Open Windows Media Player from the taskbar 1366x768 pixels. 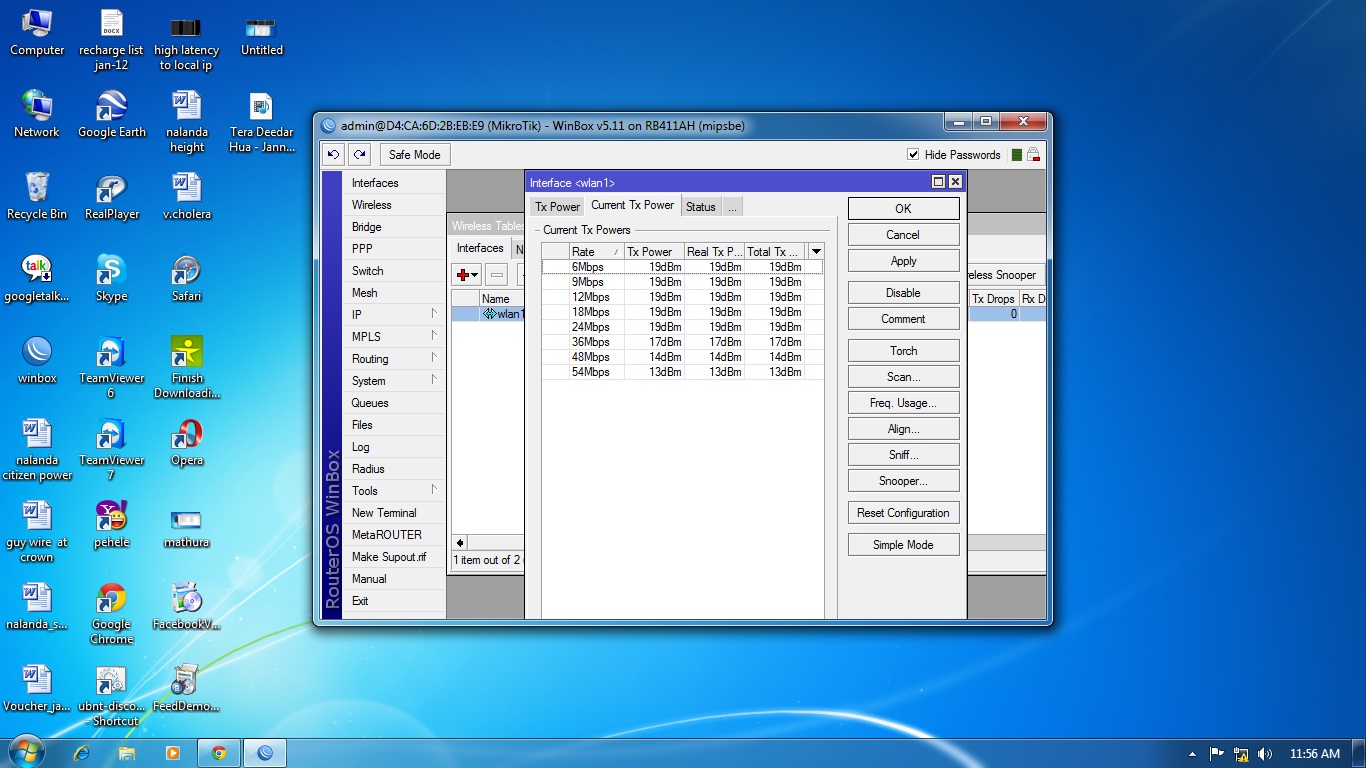[x=173, y=753]
